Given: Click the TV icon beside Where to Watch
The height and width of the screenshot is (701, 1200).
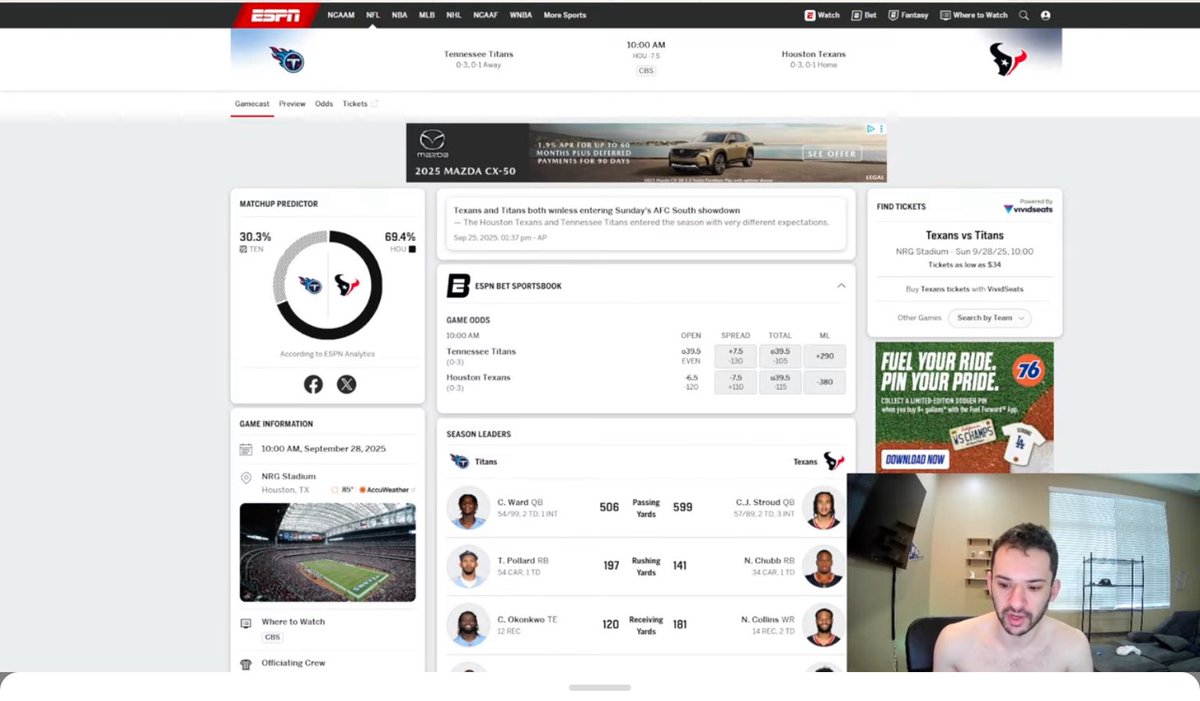Looking at the screenshot, I should [246, 623].
